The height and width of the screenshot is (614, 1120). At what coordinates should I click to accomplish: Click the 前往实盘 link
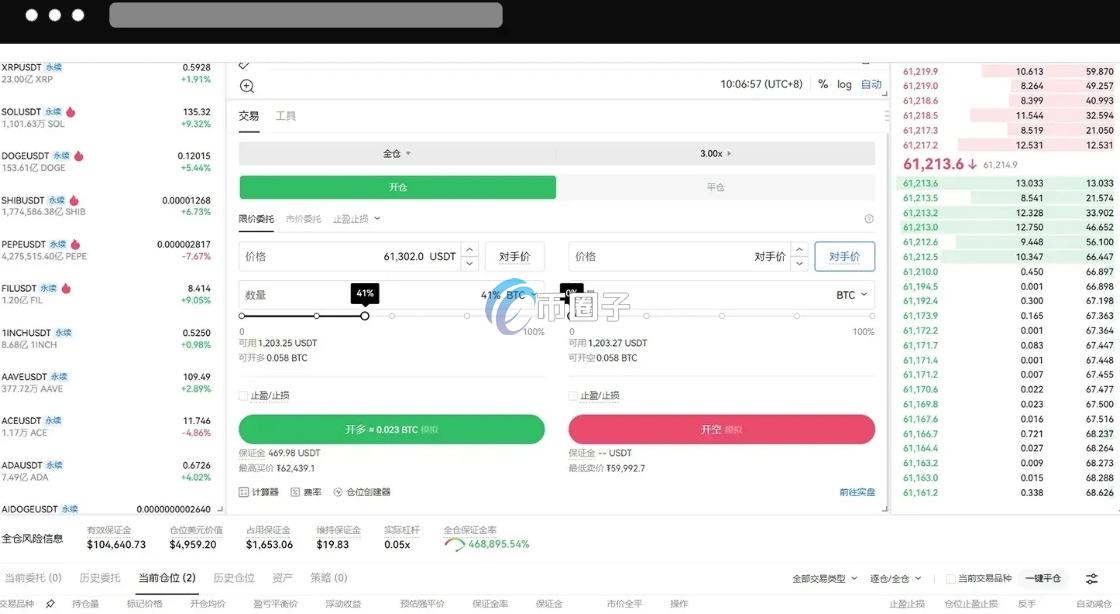856,491
